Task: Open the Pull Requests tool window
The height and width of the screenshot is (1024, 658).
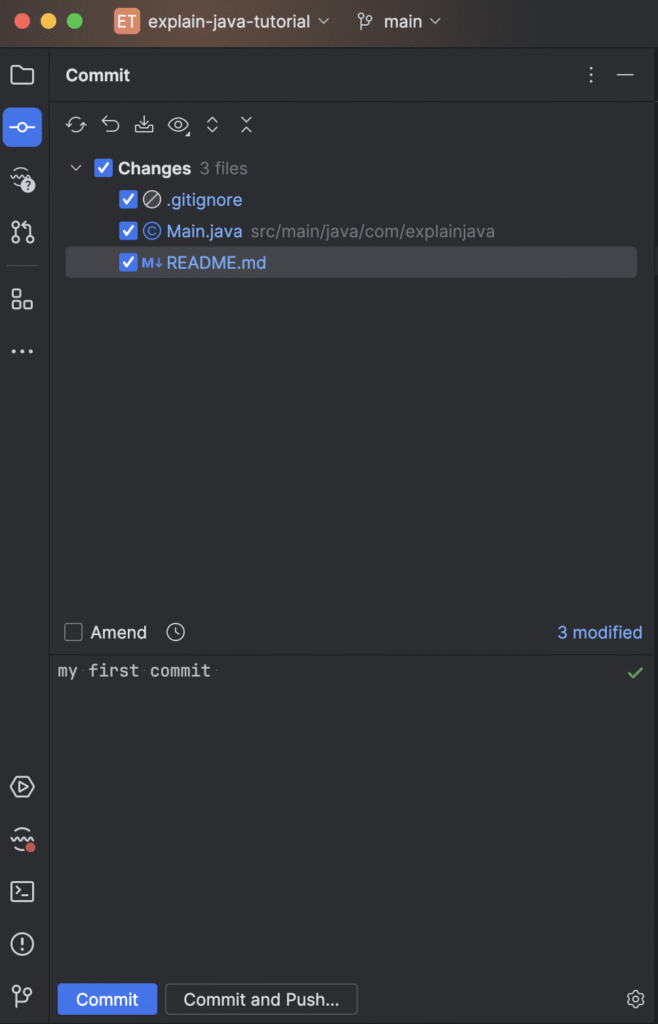Action: pyautogui.click(x=22, y=232)
